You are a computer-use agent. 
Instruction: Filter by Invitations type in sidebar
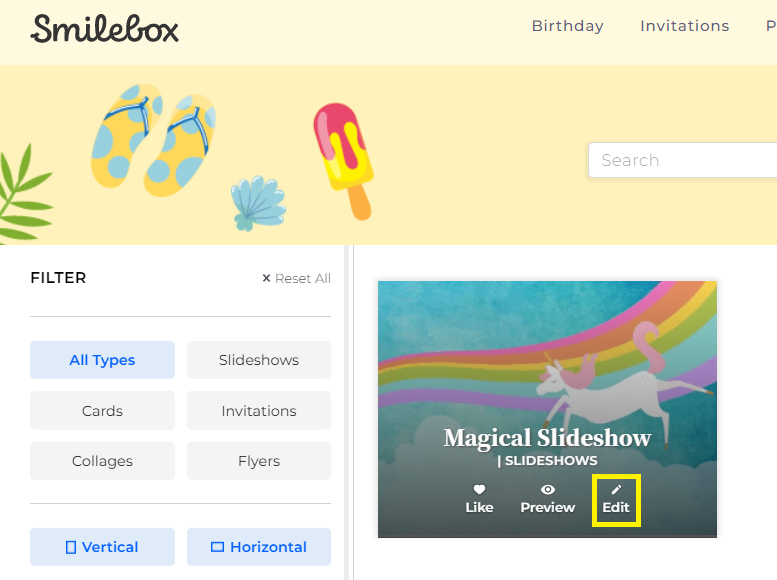pos(259,410)
